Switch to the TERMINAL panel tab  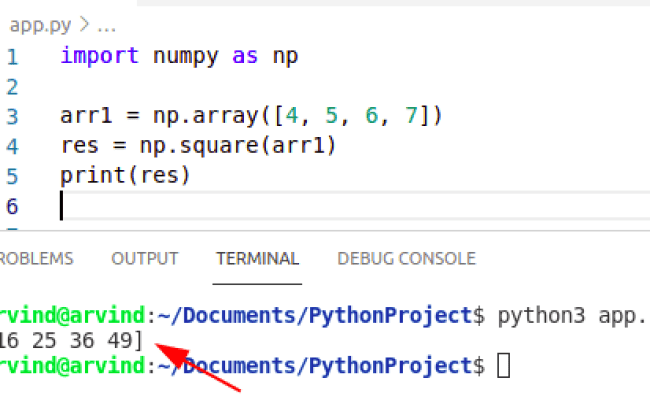257,259
